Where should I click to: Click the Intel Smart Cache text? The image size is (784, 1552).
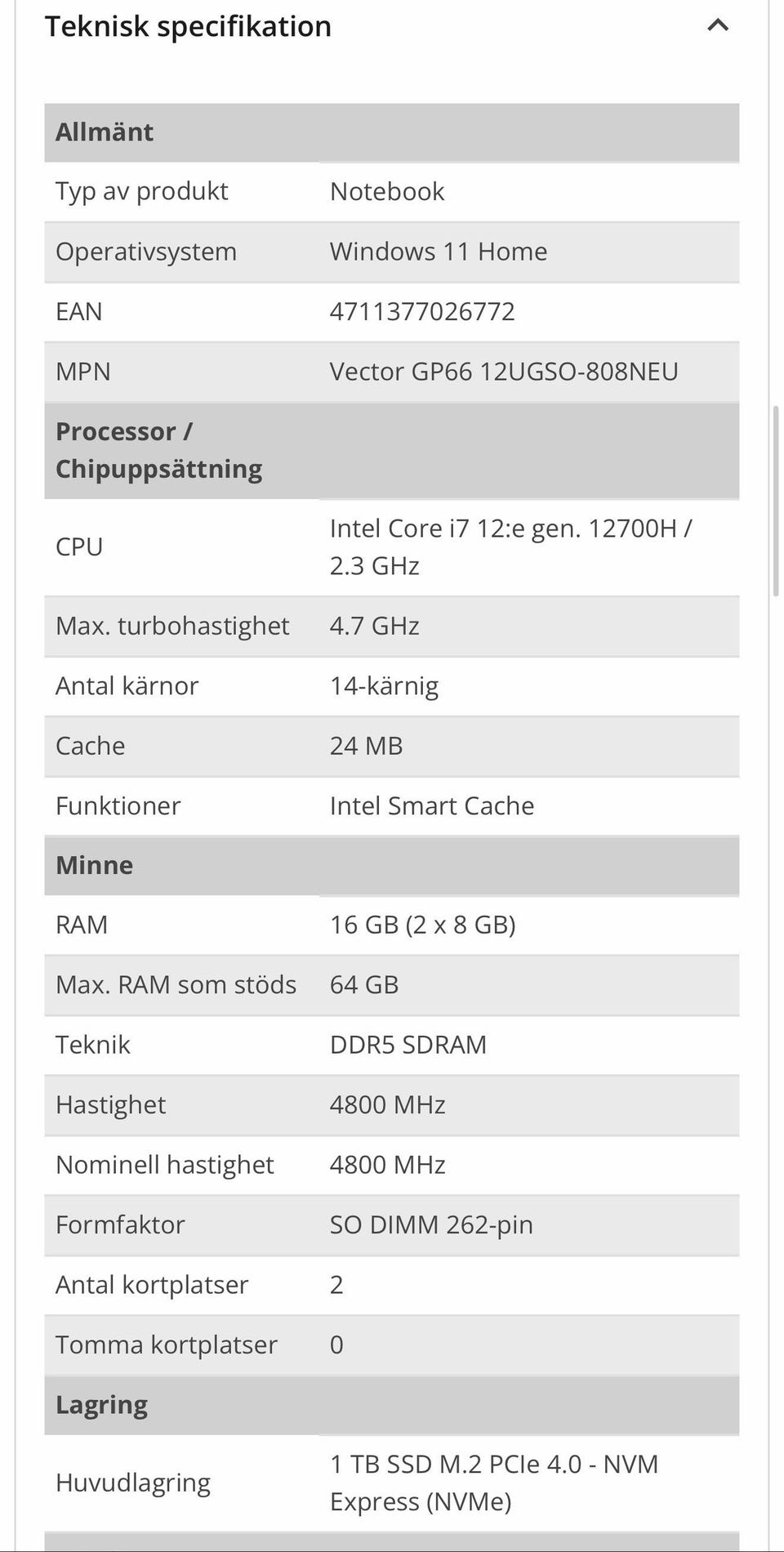tap(432, 806)
